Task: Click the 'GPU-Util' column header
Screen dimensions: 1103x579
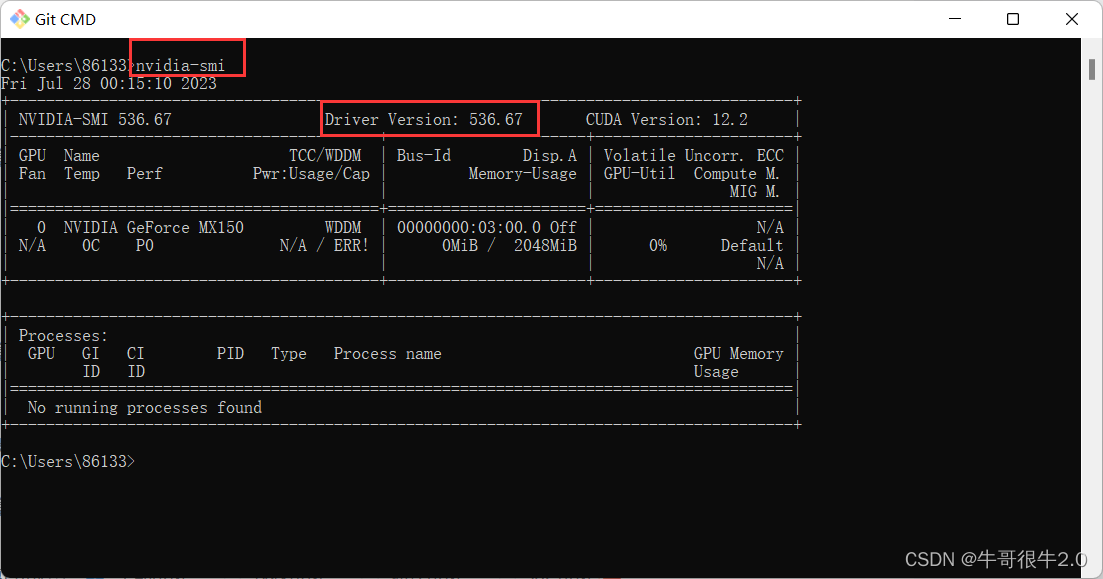Action: [x=639, y=174]
